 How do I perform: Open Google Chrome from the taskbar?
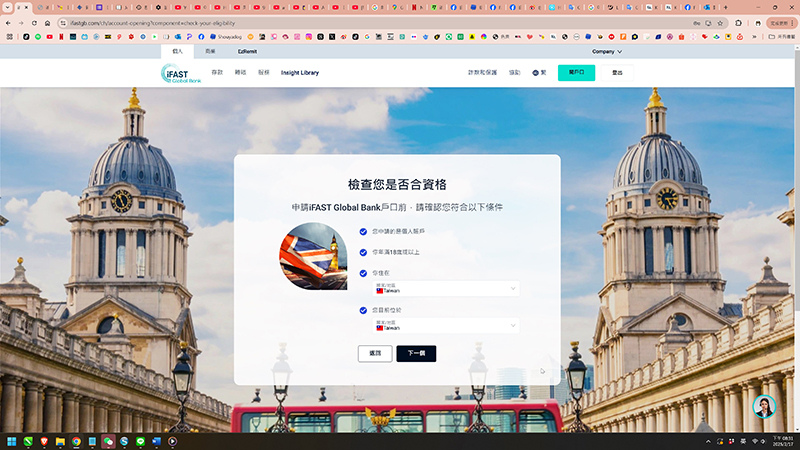76,441
